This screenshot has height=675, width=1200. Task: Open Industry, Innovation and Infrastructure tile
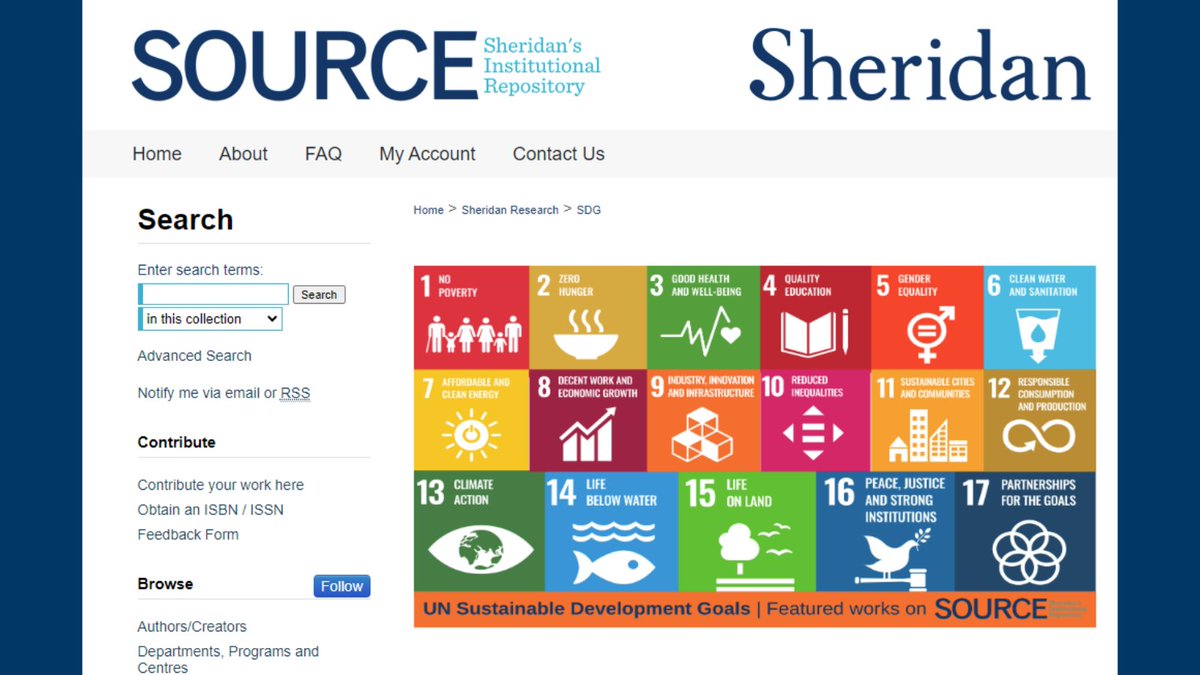tap(703, 420)
